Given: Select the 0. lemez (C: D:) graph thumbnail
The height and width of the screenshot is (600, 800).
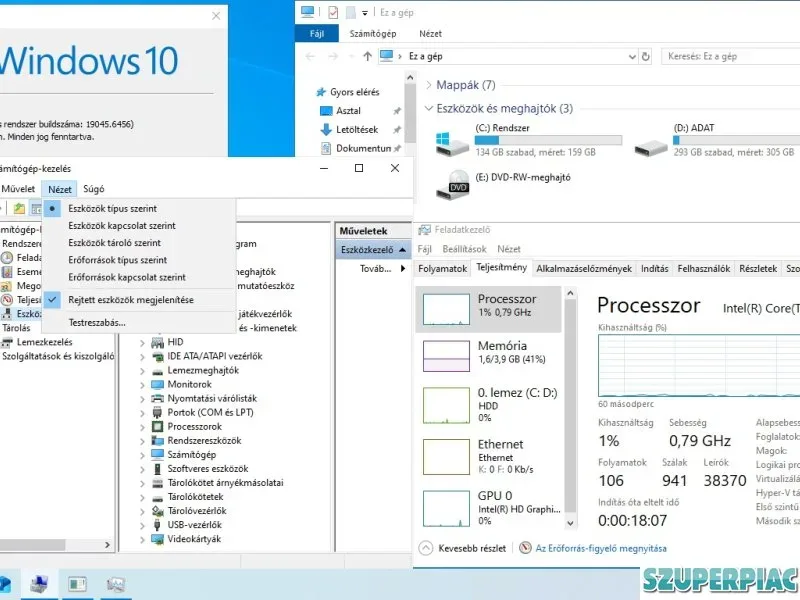Looking at the screenshot, I should 446,406.
